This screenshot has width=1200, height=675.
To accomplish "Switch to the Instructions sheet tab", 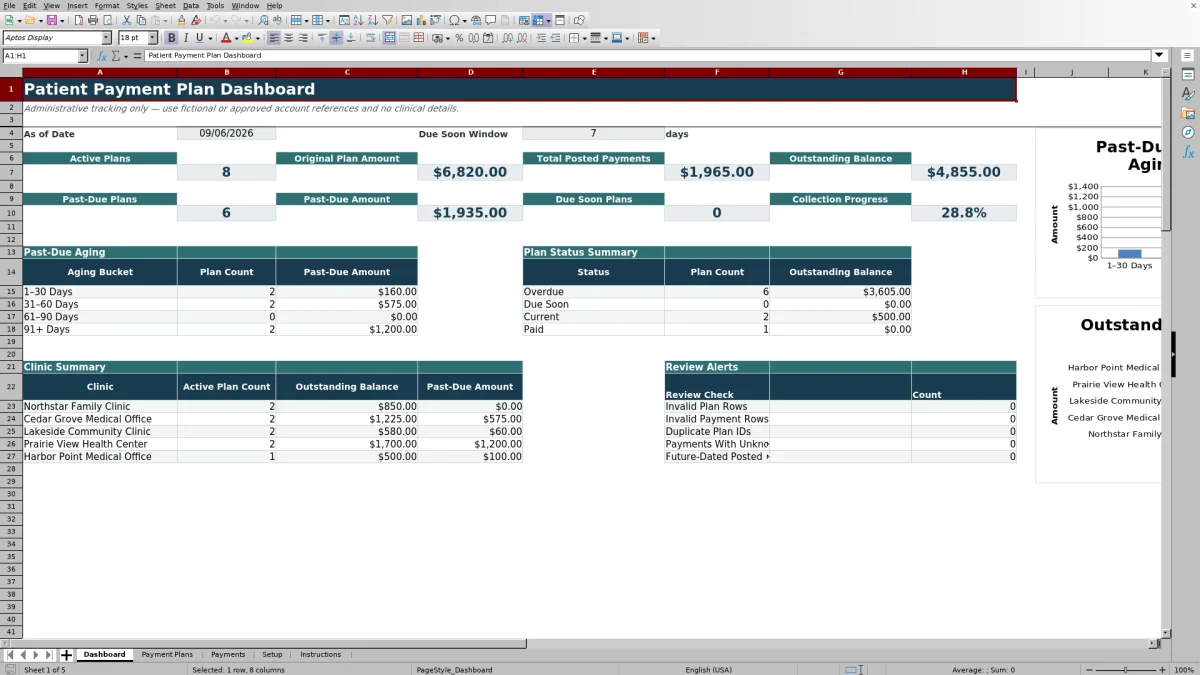I will [320, 655].
